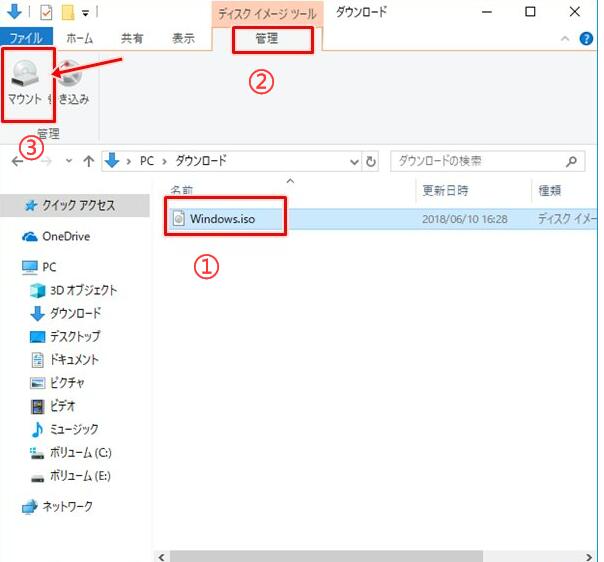Open 3D オブジェクト folder in sidebar

(x=73, y=290)
